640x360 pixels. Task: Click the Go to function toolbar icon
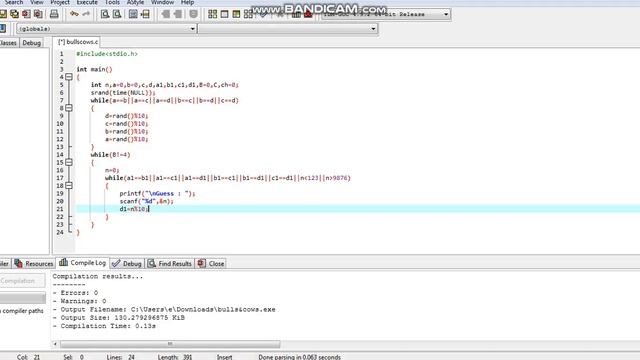pos(133,14)
